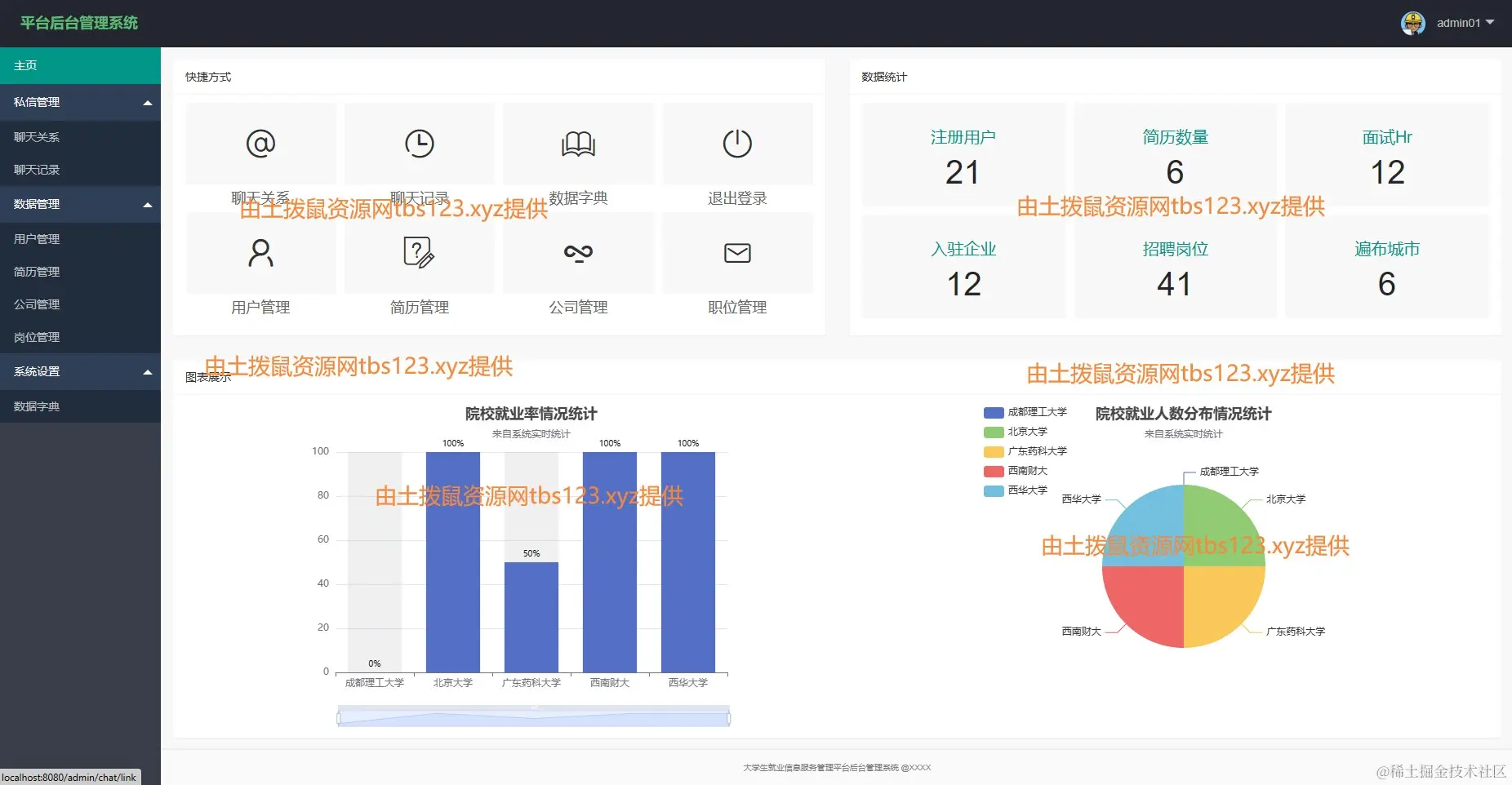This screenshot has width=1512, height=785.
Task: Collapse the 数据管理 sidebar section
Action: (80, 204)
